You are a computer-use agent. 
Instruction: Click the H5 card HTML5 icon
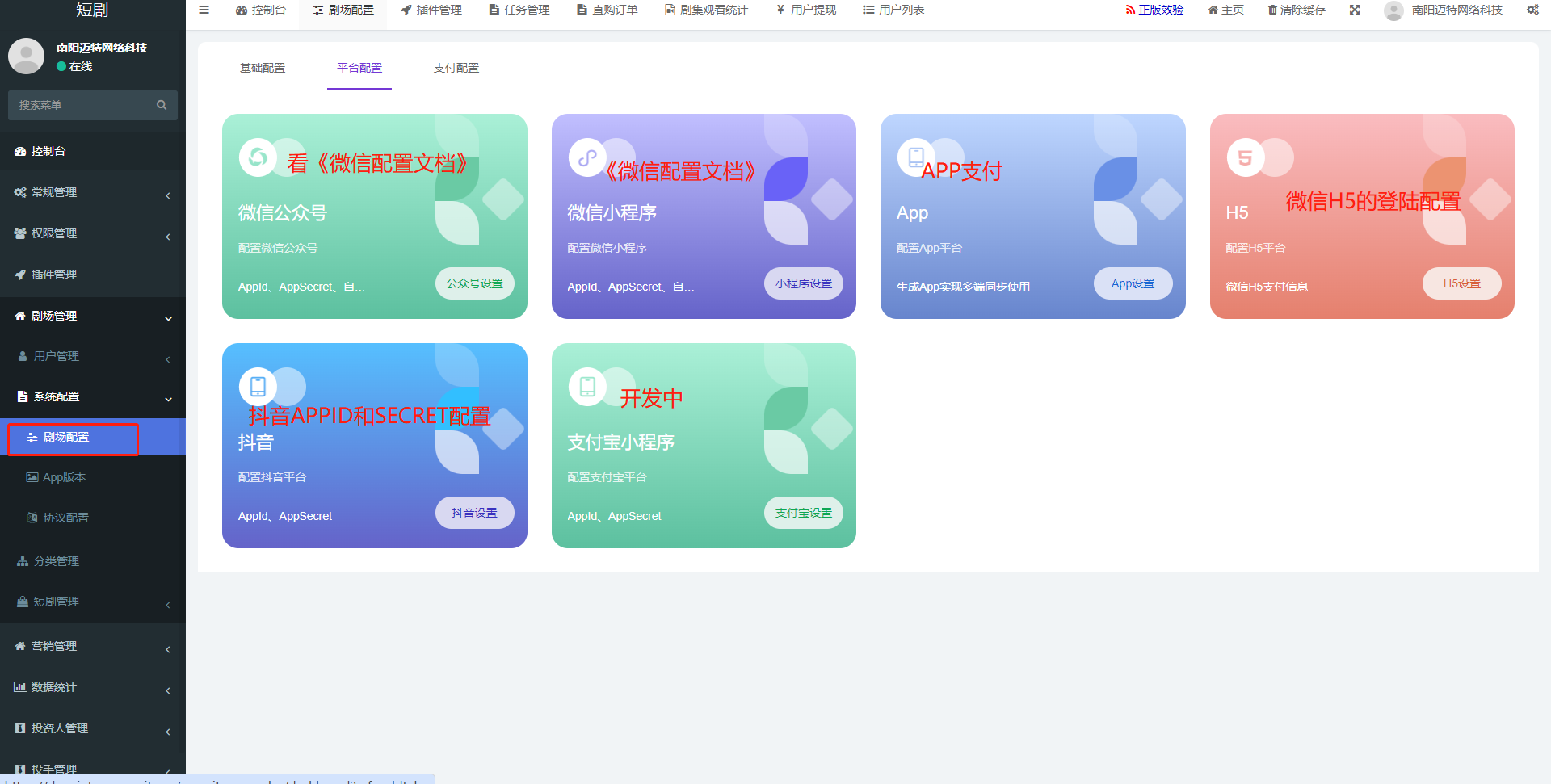1246,157
